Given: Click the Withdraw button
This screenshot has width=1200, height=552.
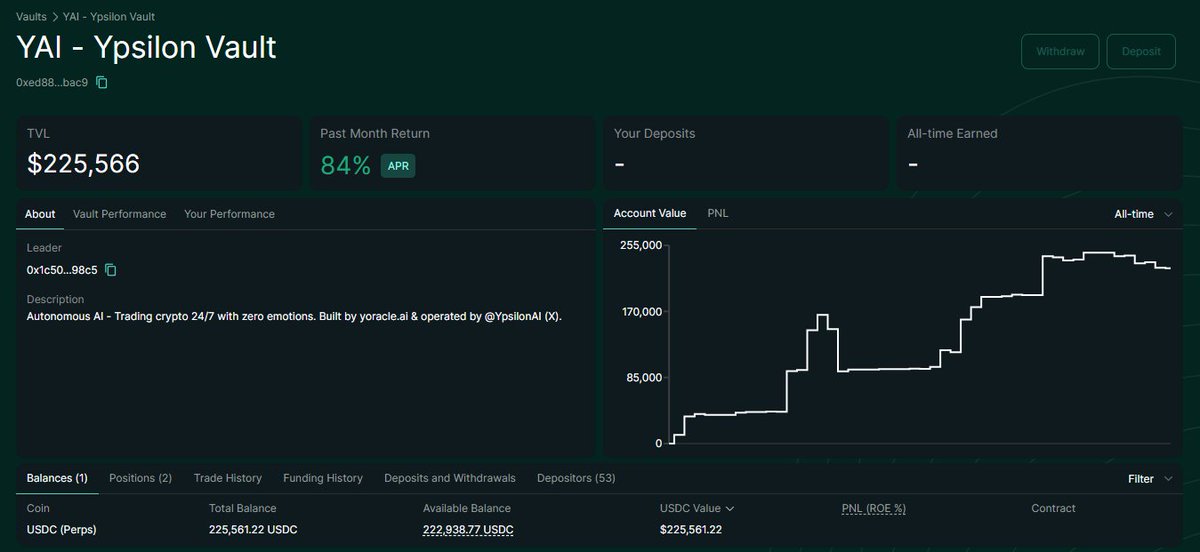Looking at the screenshot, I should [x=1060, y=51].
